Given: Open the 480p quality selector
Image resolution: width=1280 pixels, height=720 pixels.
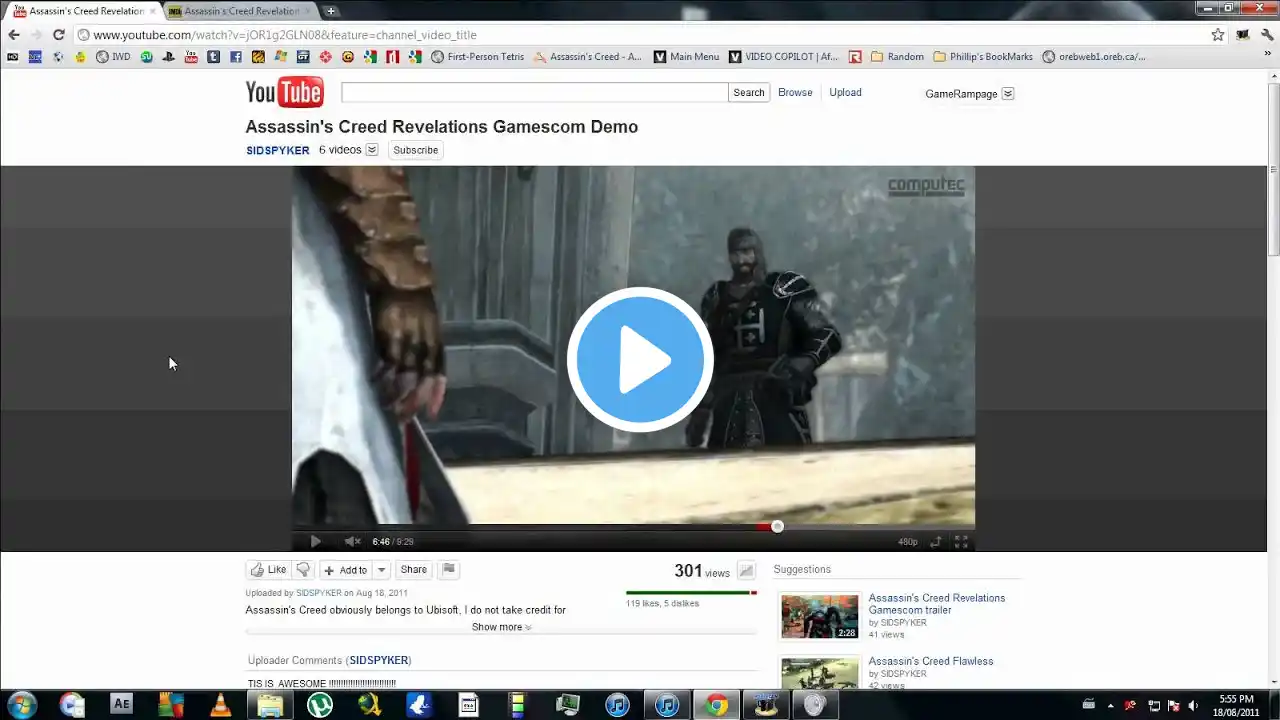Looking at the screenshot, I should [907, 541].
